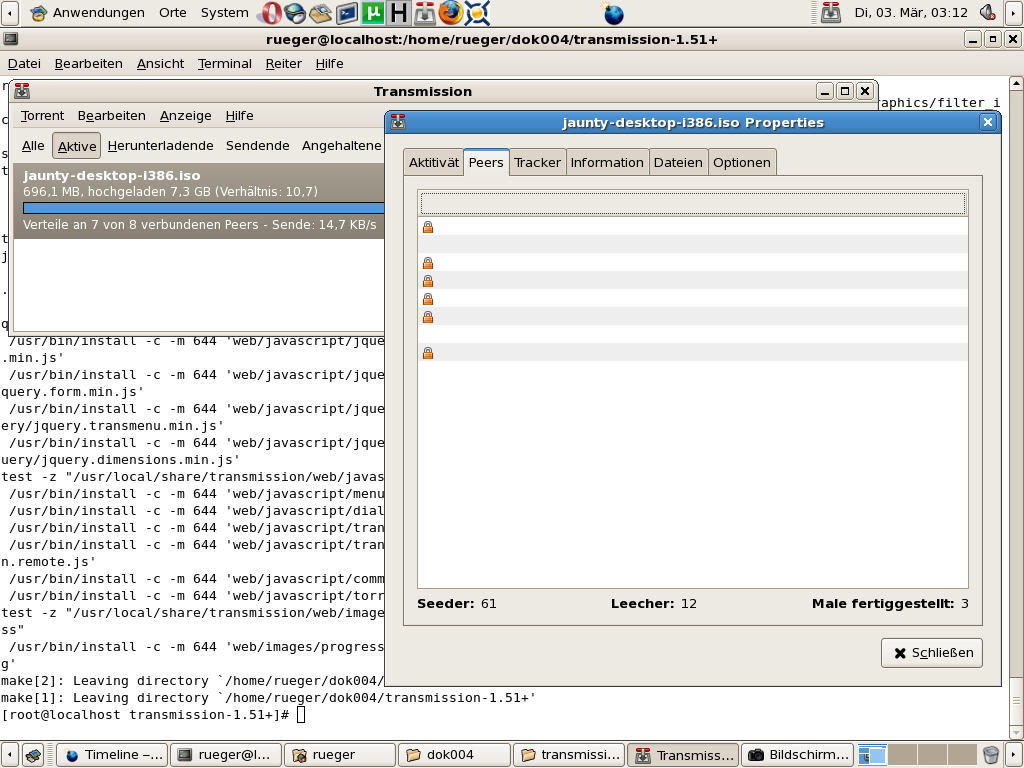Click the Transmission tray icon near the clock
This screenshot has width=1024, height=768.
tap(831, 12)
